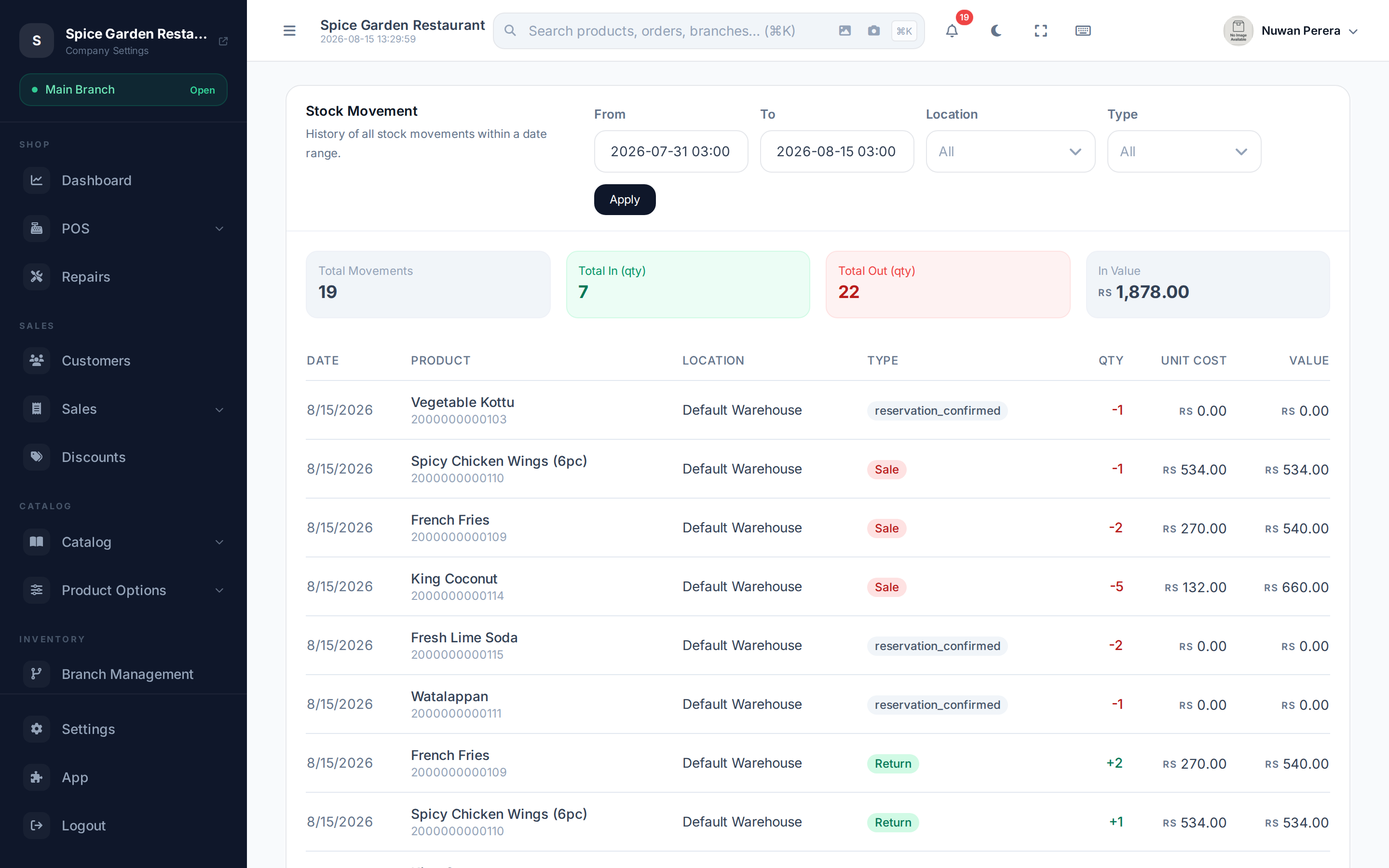Screen dimensions: 1389x868
Task: Toggle the hamburger sidebar menu
Action: coord(289,30)
